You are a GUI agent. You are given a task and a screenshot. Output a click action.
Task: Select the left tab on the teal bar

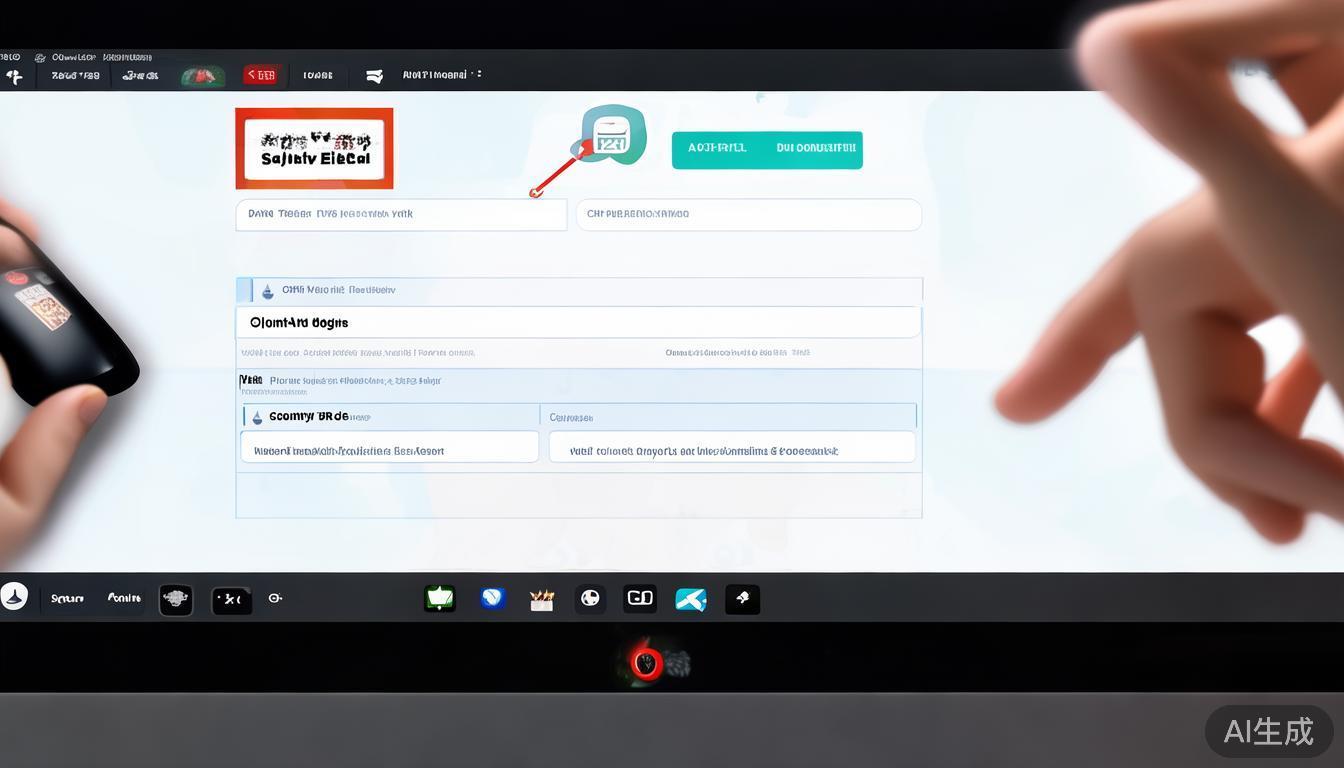tap(716, 149)
